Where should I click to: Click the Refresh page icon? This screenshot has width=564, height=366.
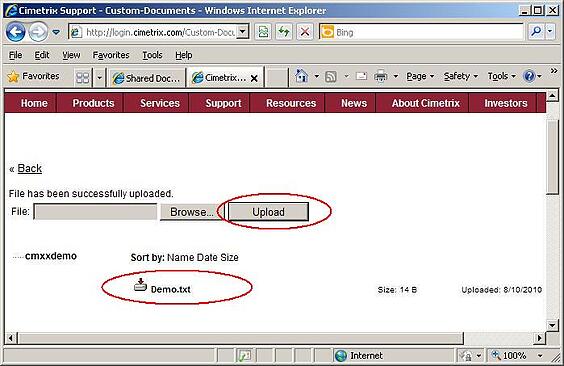[284, 32]
